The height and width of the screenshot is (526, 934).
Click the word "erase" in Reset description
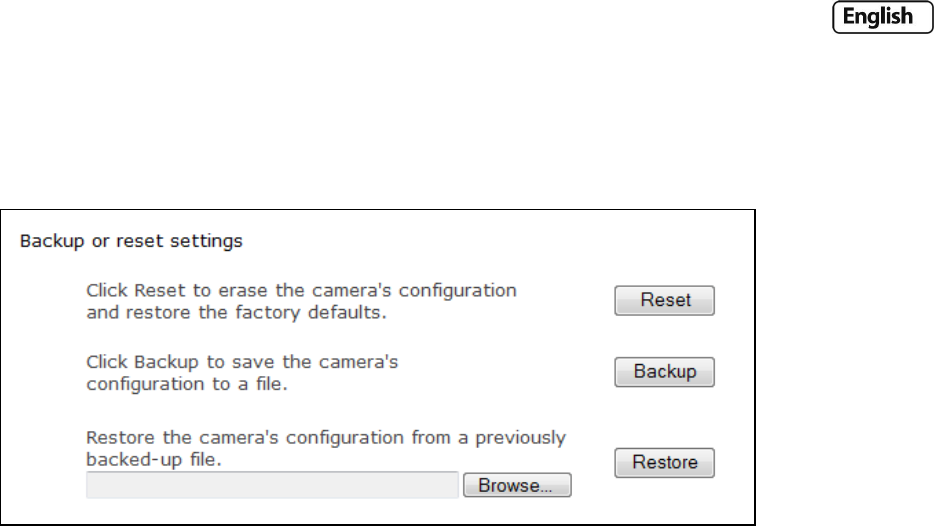(x=240, y=291)
